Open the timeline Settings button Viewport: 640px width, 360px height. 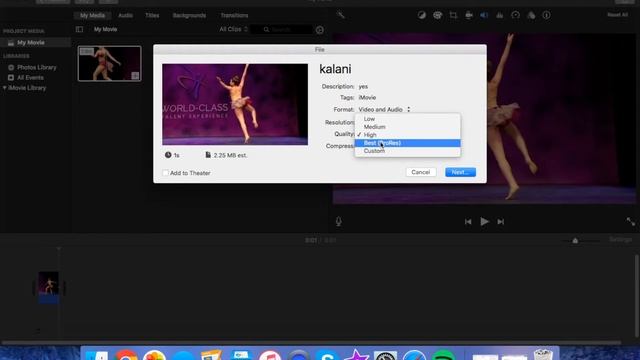[620, 240]
